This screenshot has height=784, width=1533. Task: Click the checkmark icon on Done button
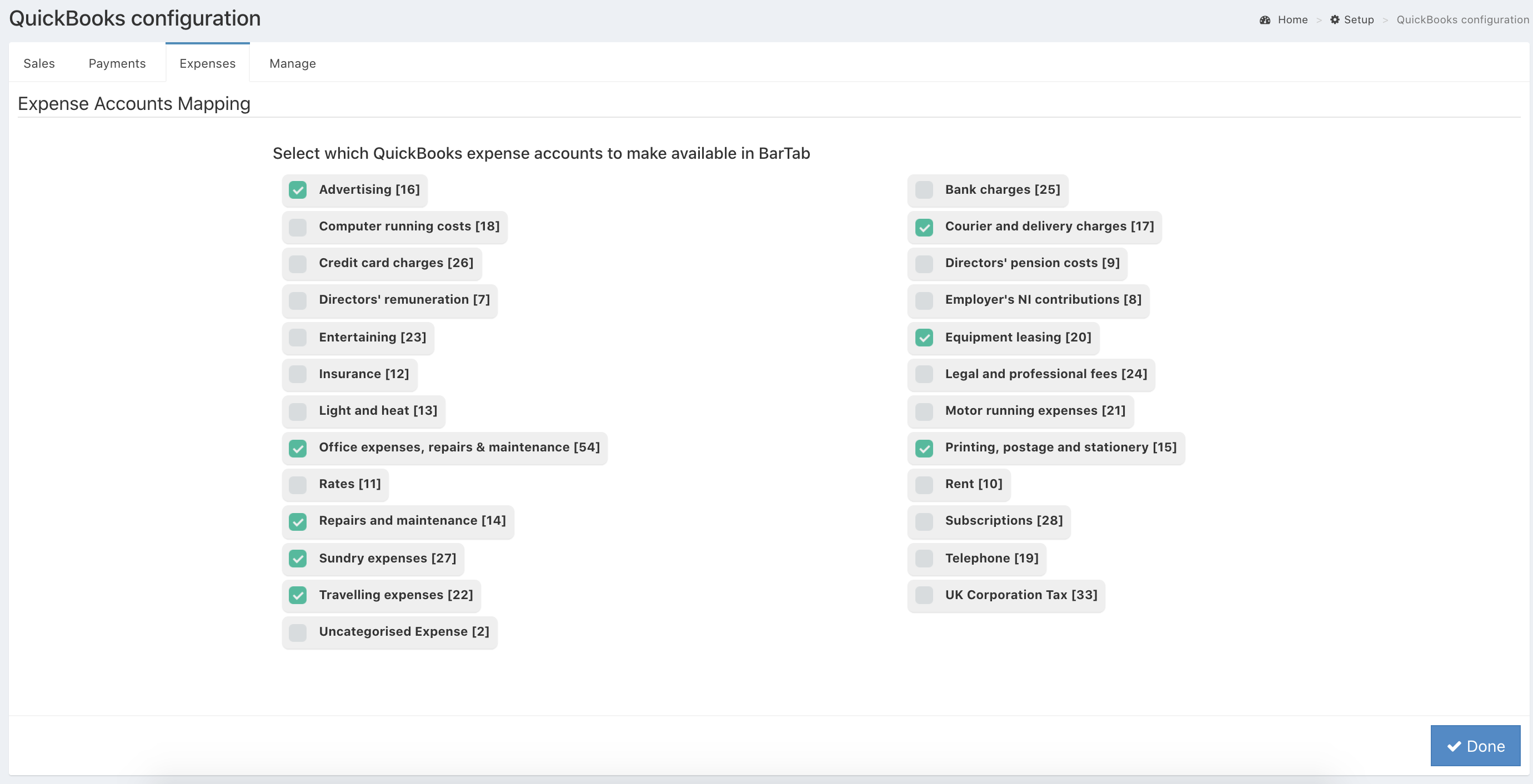coord(1454,746)
